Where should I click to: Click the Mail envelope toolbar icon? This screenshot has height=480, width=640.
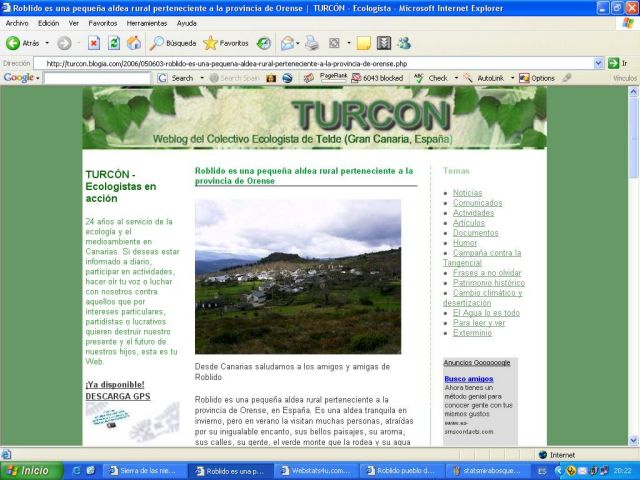click(x=287, y=43)
